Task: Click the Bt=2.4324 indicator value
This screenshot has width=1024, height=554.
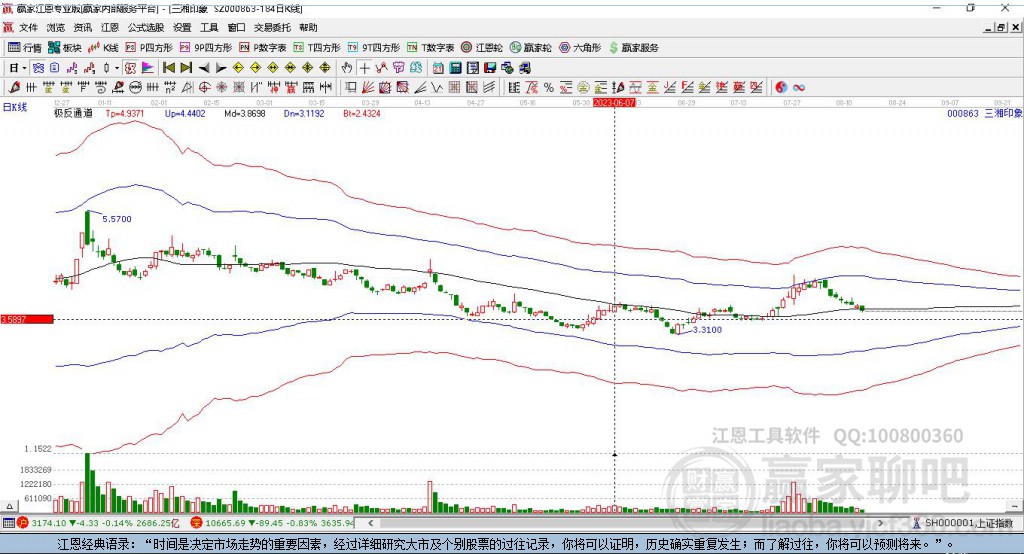Action: coord(362,113)
